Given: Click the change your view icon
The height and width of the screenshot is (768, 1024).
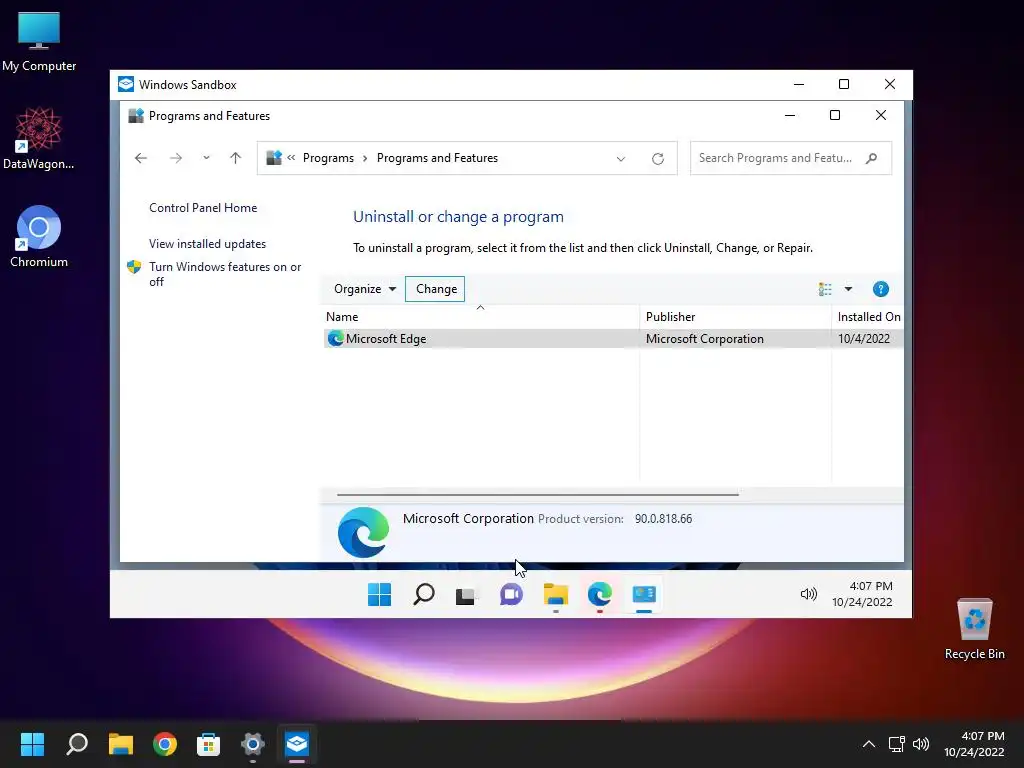Looking at the screenshot, I should pyautogui.click(x=825, y=289).
